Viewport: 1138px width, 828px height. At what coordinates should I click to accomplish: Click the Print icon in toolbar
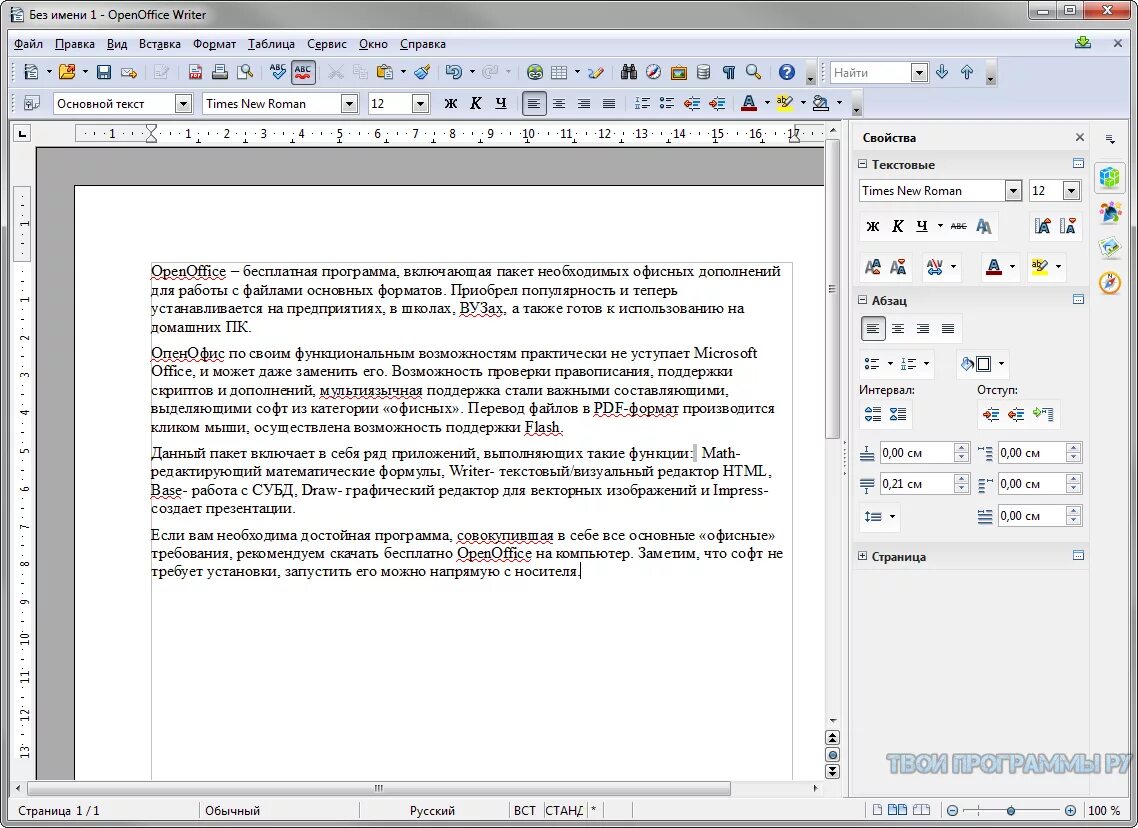[x=220, y=72]
